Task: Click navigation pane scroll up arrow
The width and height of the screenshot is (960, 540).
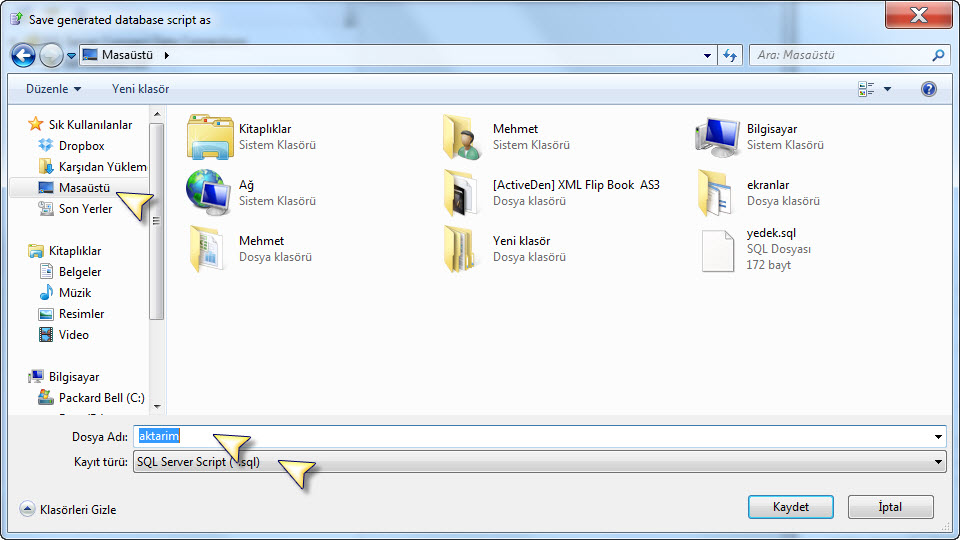Action: point(157,114)
